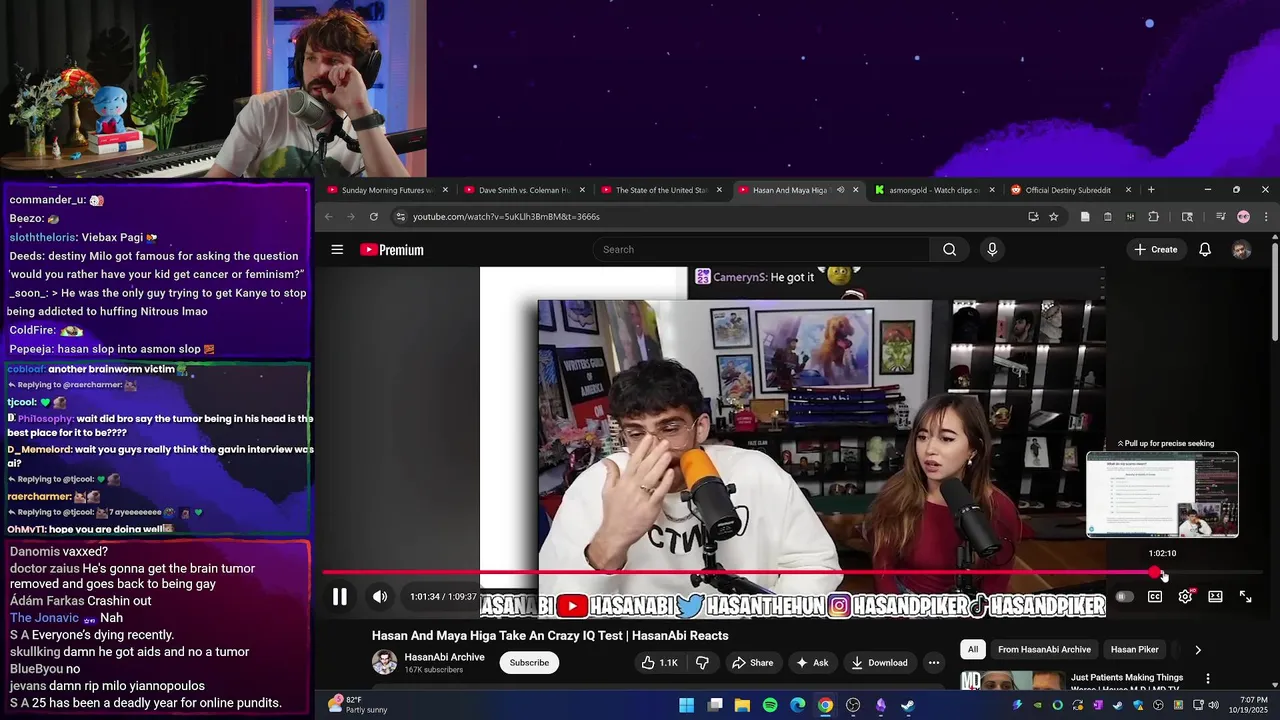Open Microsoft Edge from the taskbar
Screen dimensions: 1280x720
pos(798,705)
